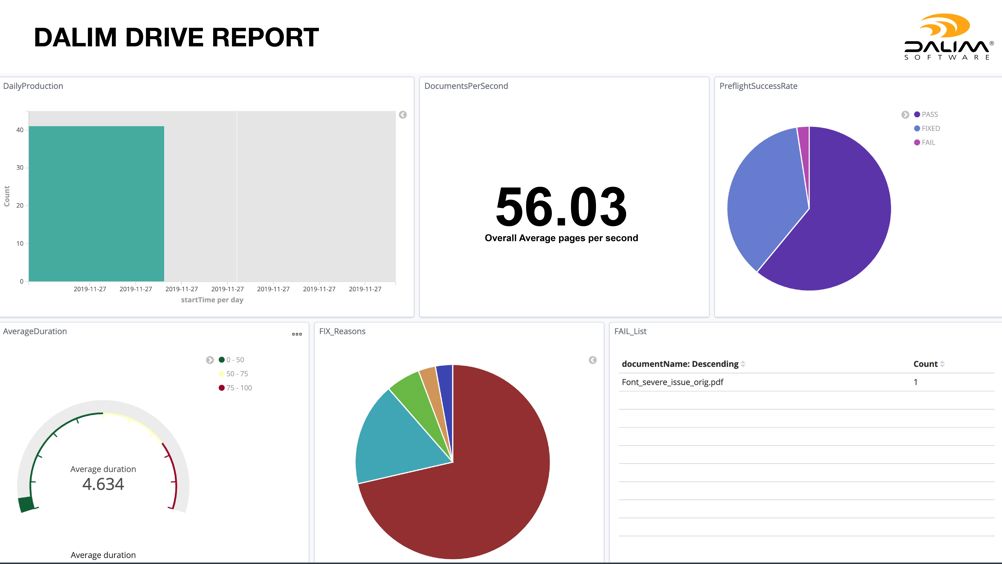The height and width of the screenshot is (564, 1002).
Task: Click the DALIM DRIVE REPORT heading
Action: click(176, 37)
